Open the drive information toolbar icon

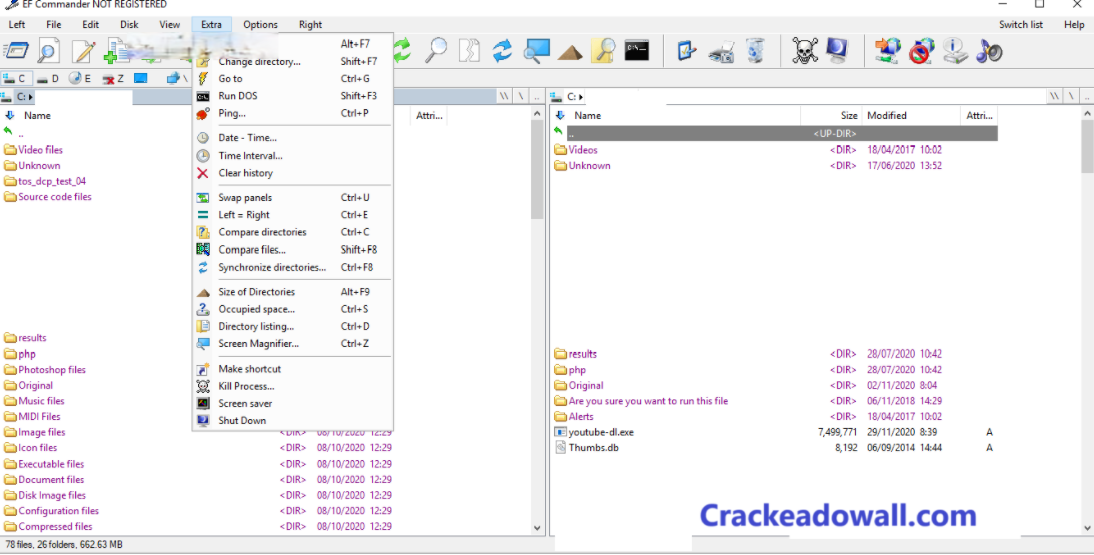tap(955, 51)
